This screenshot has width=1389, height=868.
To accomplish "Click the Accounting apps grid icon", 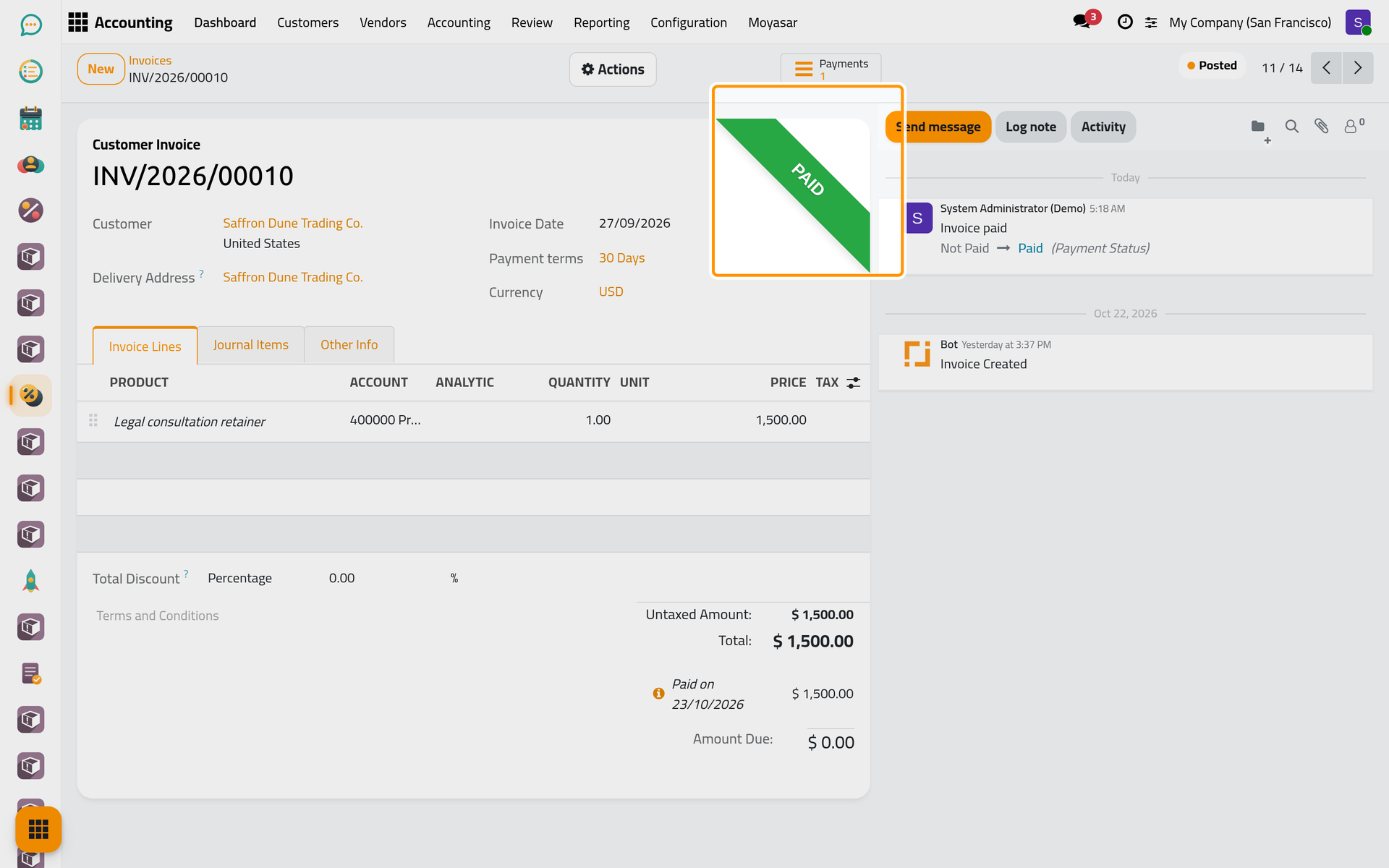I will [77, 22].
